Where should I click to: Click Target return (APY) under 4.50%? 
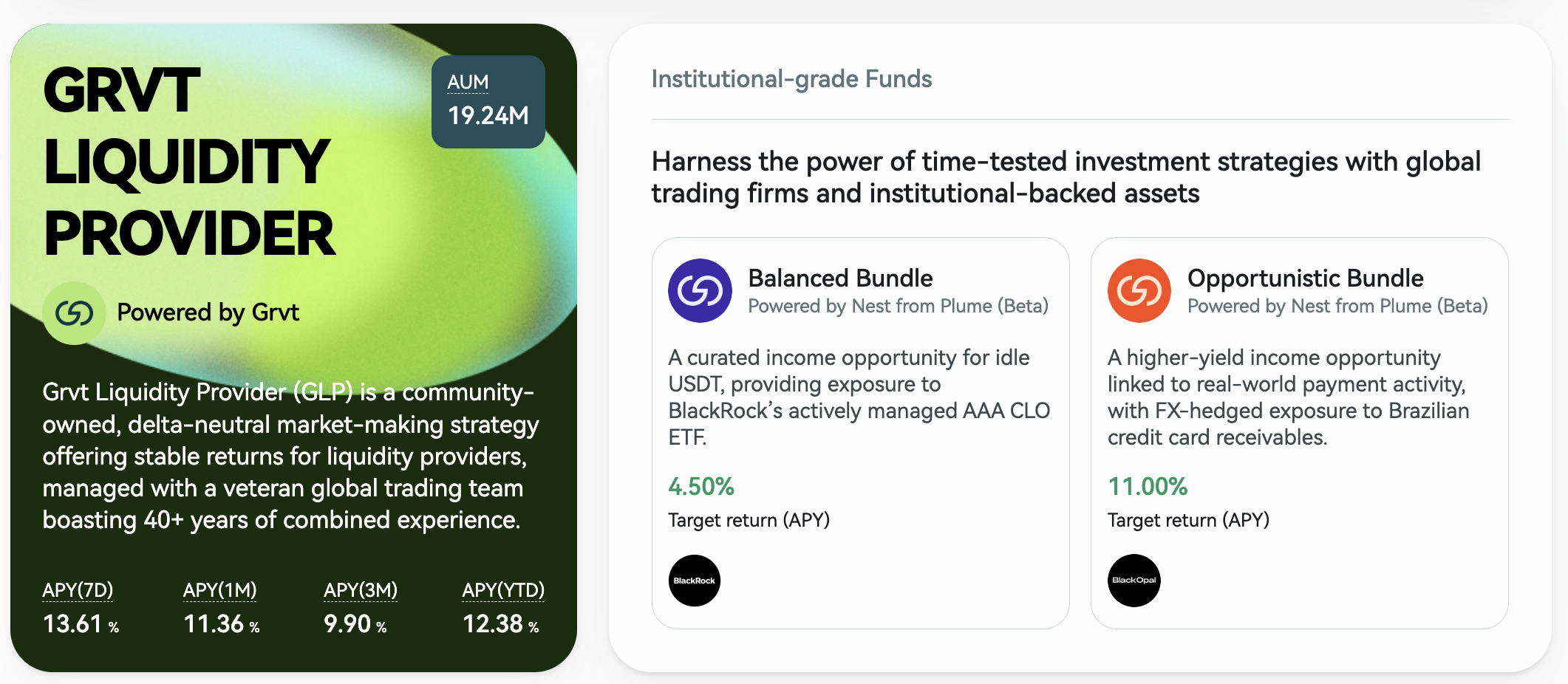[749, 520]
